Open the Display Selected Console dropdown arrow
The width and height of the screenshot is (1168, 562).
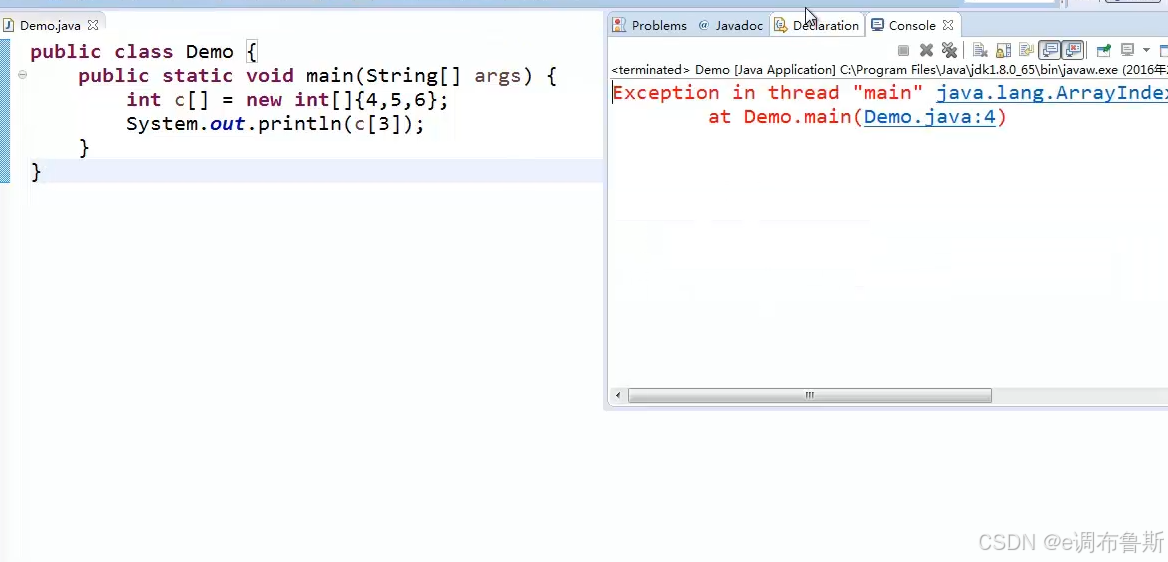(x=1146, y=50)
